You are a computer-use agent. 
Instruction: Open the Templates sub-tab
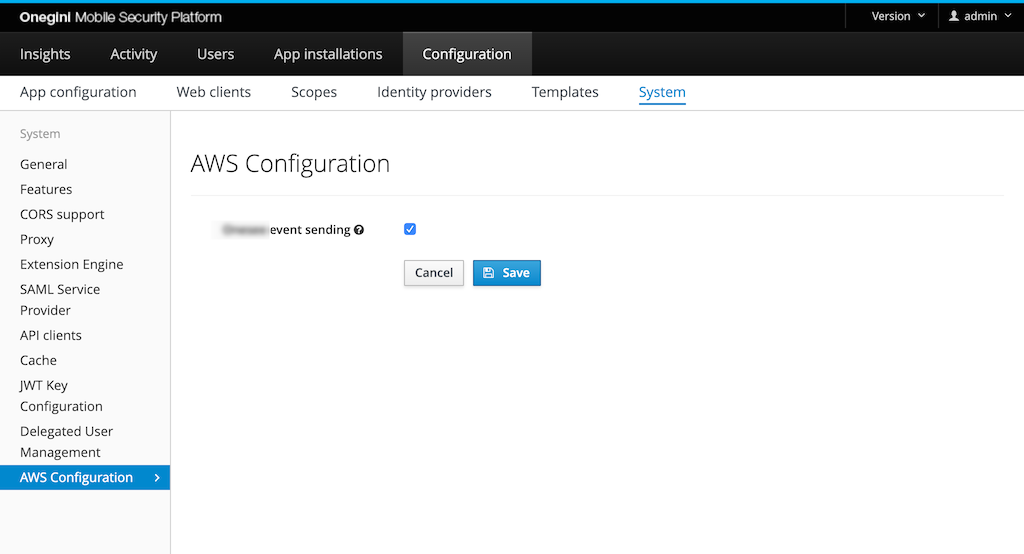(x=565, y=92)
